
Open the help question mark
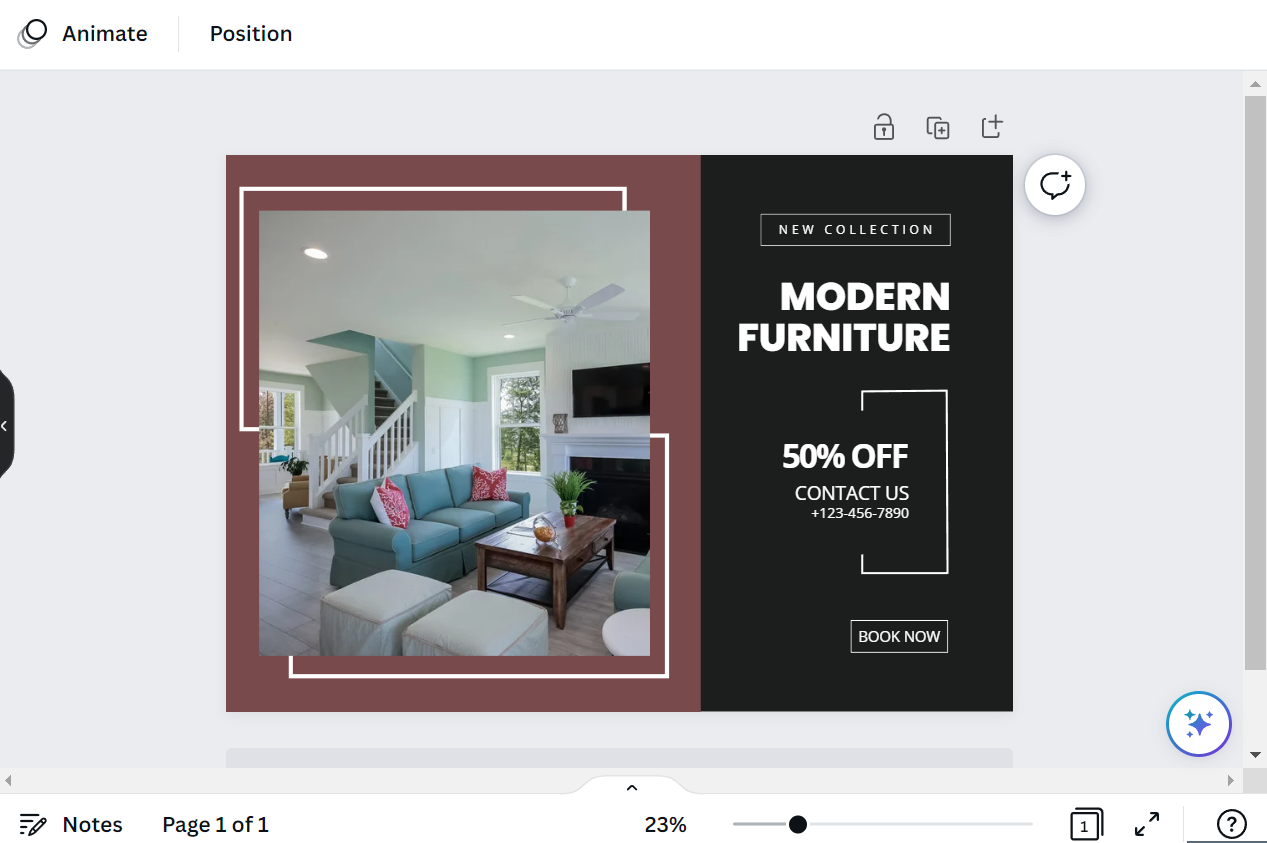pos(1231,824)
